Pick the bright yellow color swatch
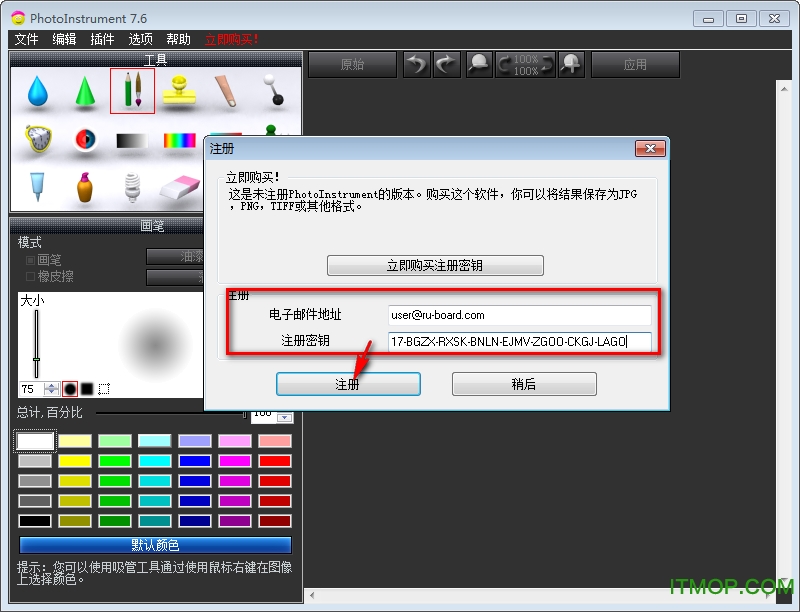Viewport: 800px width, 612px height. click(75, 461)
